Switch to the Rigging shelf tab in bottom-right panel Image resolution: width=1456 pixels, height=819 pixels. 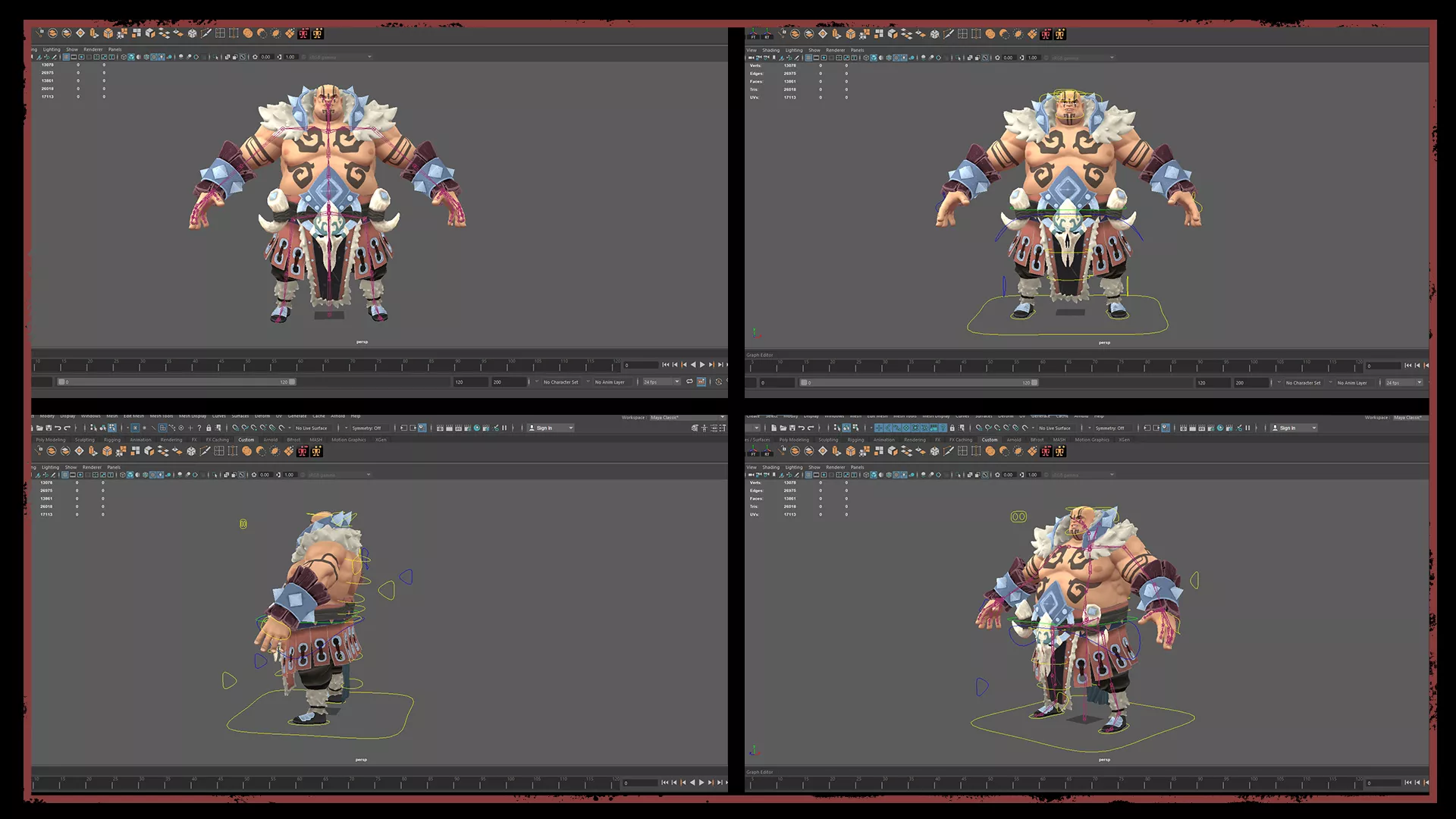pyautogui.click(x=855, y=440)
